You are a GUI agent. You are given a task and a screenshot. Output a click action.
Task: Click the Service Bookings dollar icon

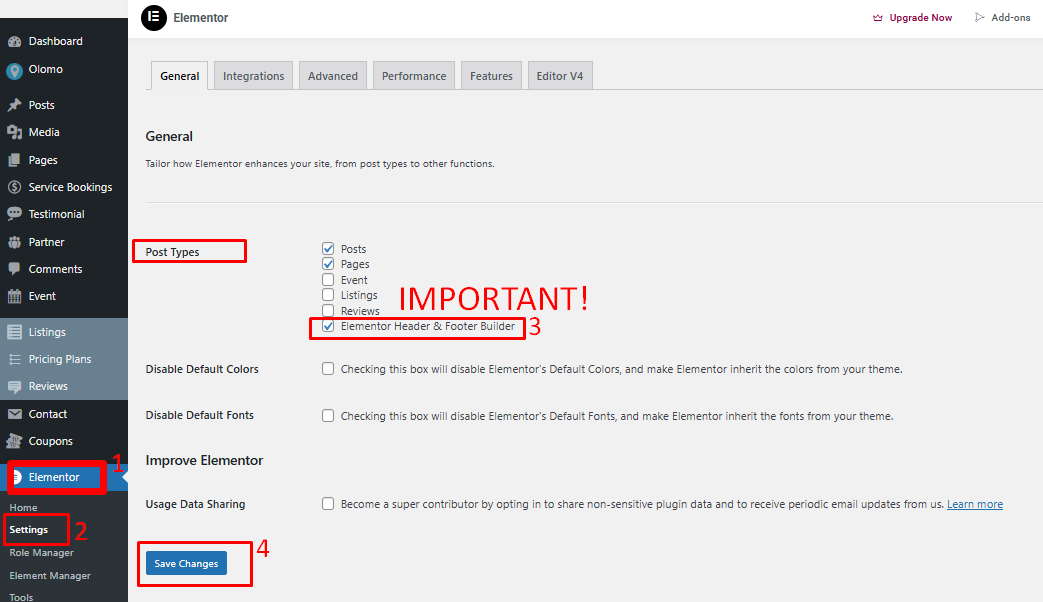click(14, 187)
